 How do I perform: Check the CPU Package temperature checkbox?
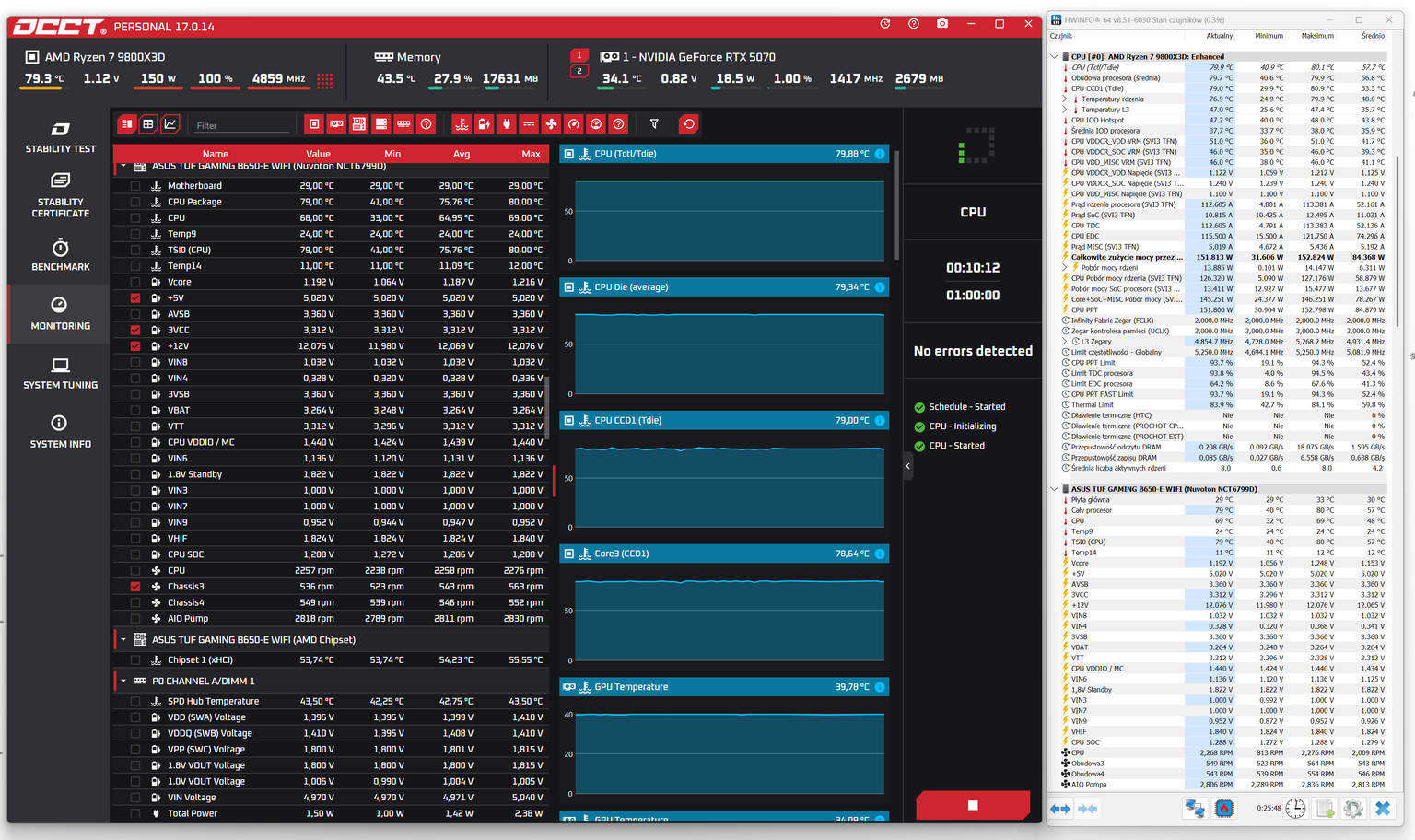135,202
